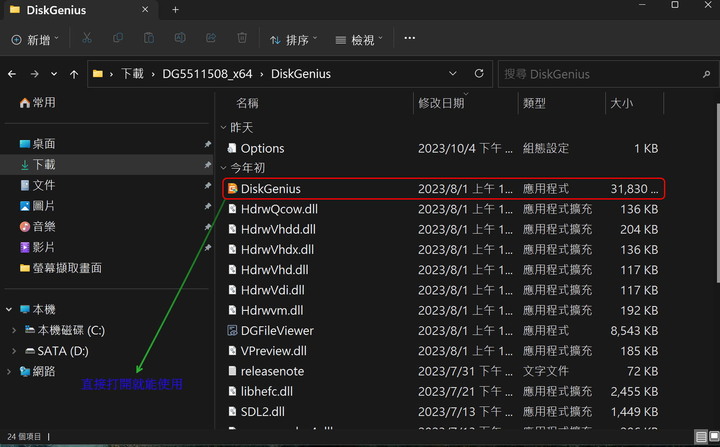Viewport: 720px width, 447px height.
Task: Click DG5511508_x64 in breadcrumb path
Action: coord(207,74)
